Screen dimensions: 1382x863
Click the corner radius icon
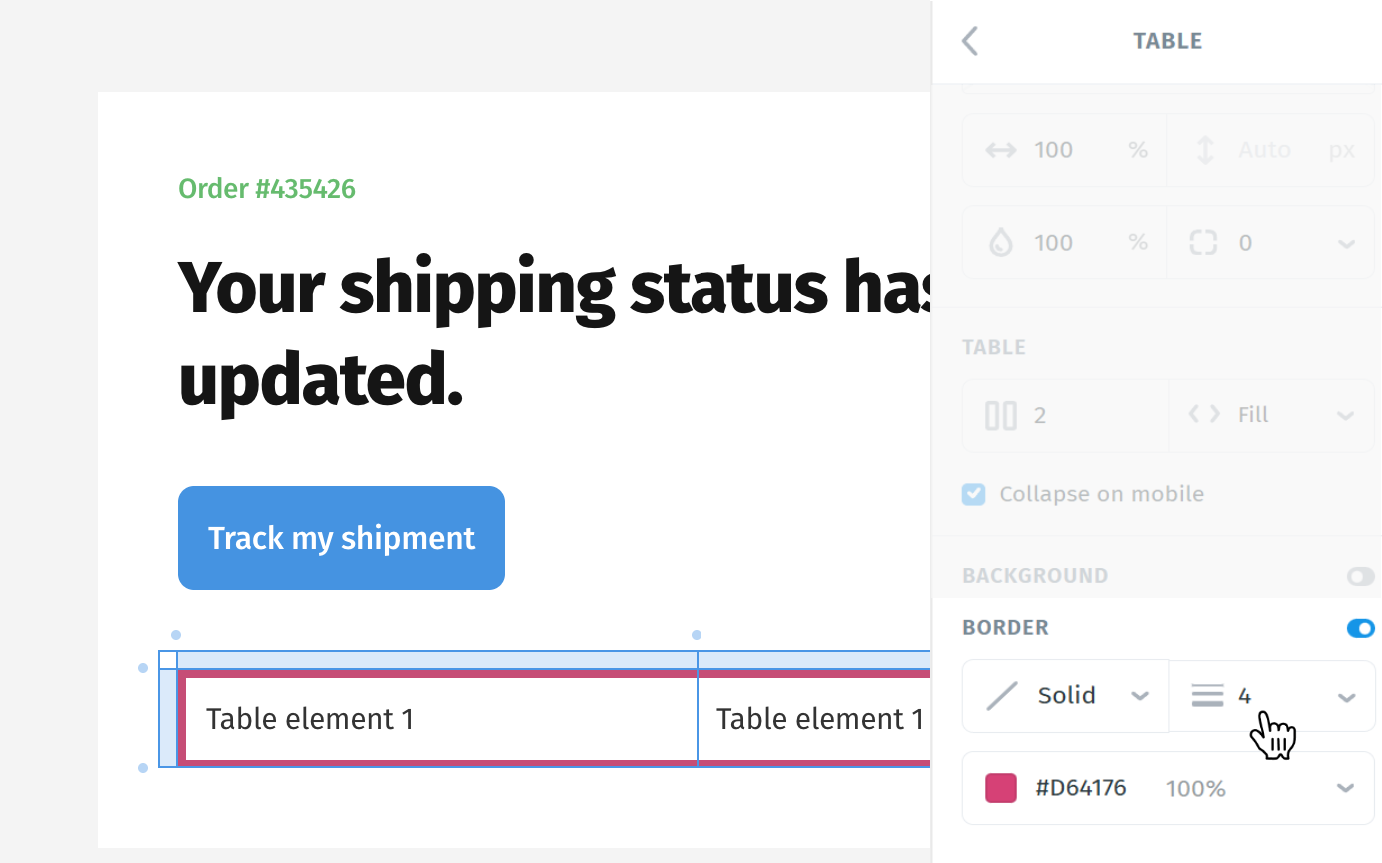[1204, 243]
